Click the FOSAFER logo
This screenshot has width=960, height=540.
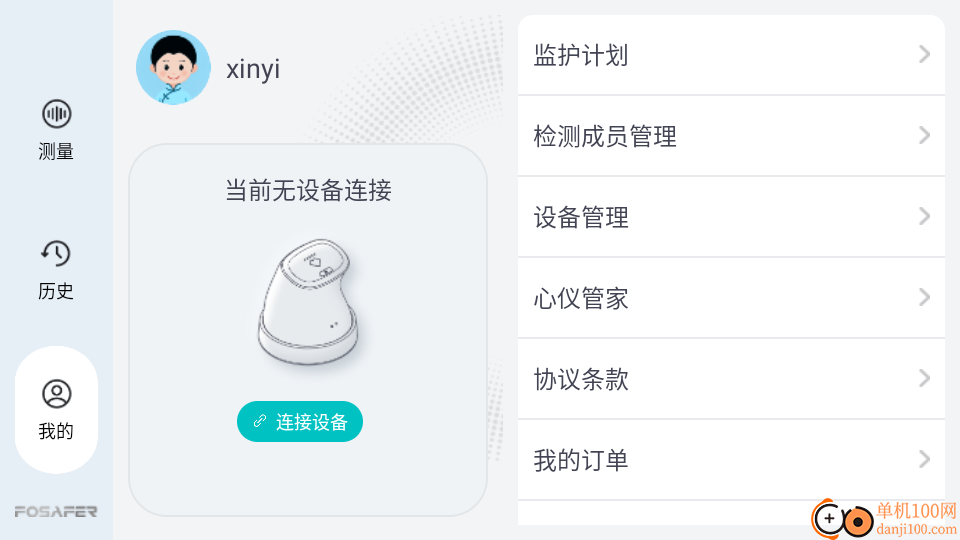56,511
